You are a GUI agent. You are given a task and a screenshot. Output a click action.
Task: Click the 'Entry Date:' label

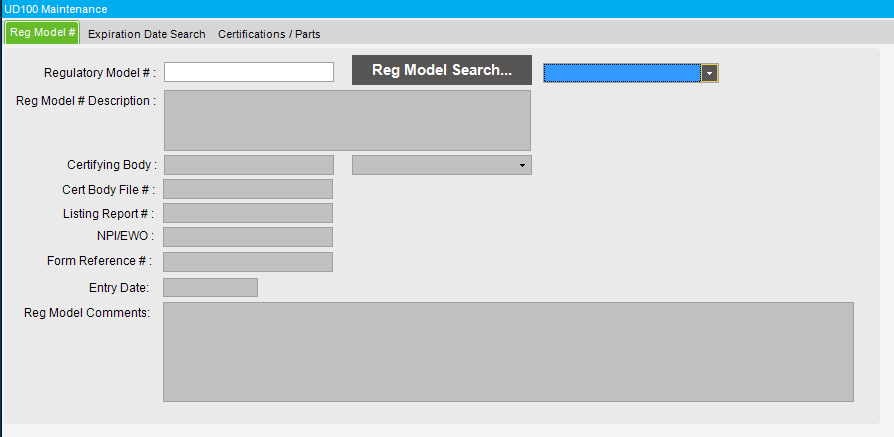click(x=119, y=288)
